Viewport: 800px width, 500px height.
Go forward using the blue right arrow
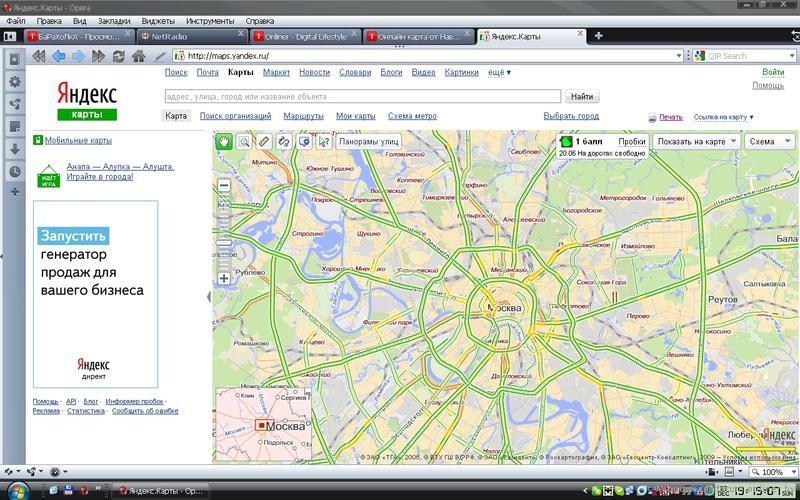point(78,56)
